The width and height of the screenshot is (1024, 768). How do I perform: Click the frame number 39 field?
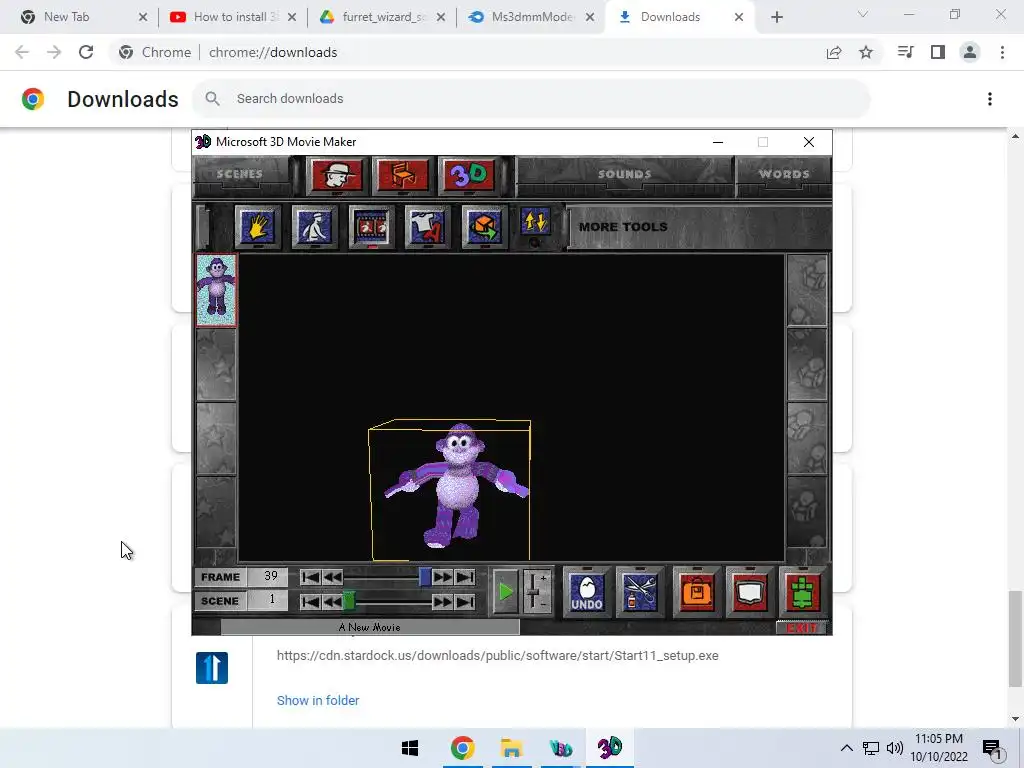click(x=269, y=577)
